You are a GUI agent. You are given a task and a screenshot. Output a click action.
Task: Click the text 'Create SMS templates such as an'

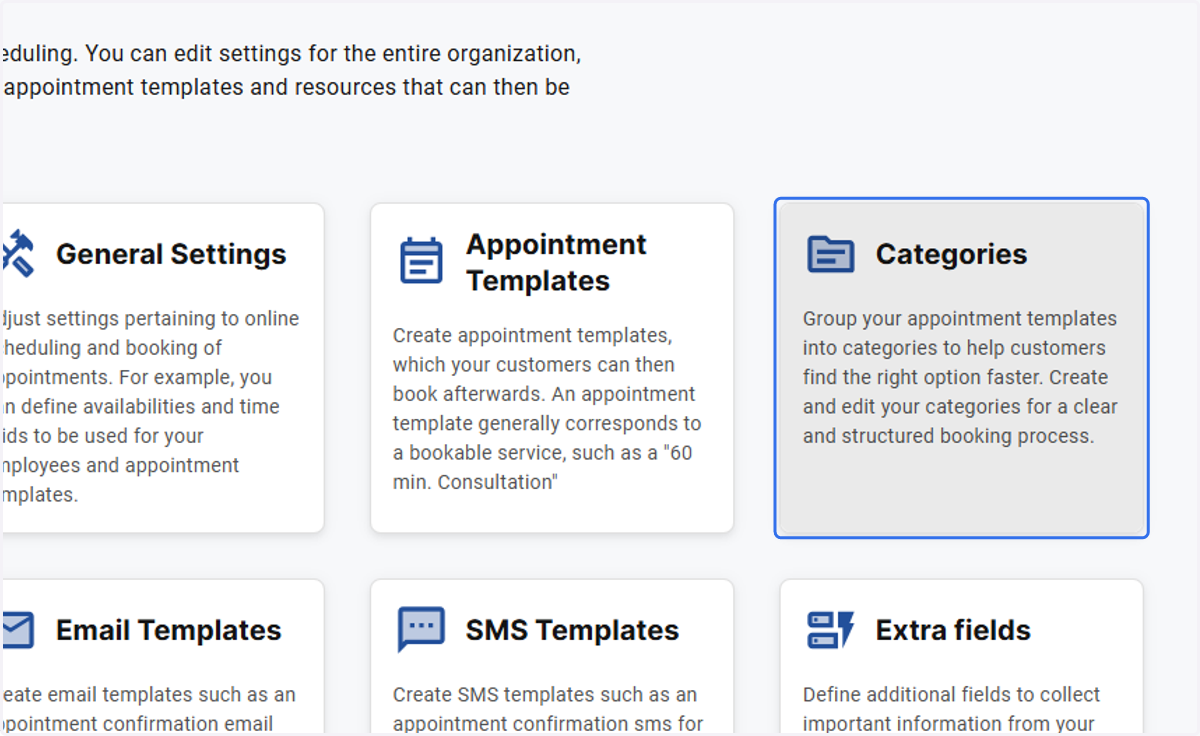click(545, 694)
